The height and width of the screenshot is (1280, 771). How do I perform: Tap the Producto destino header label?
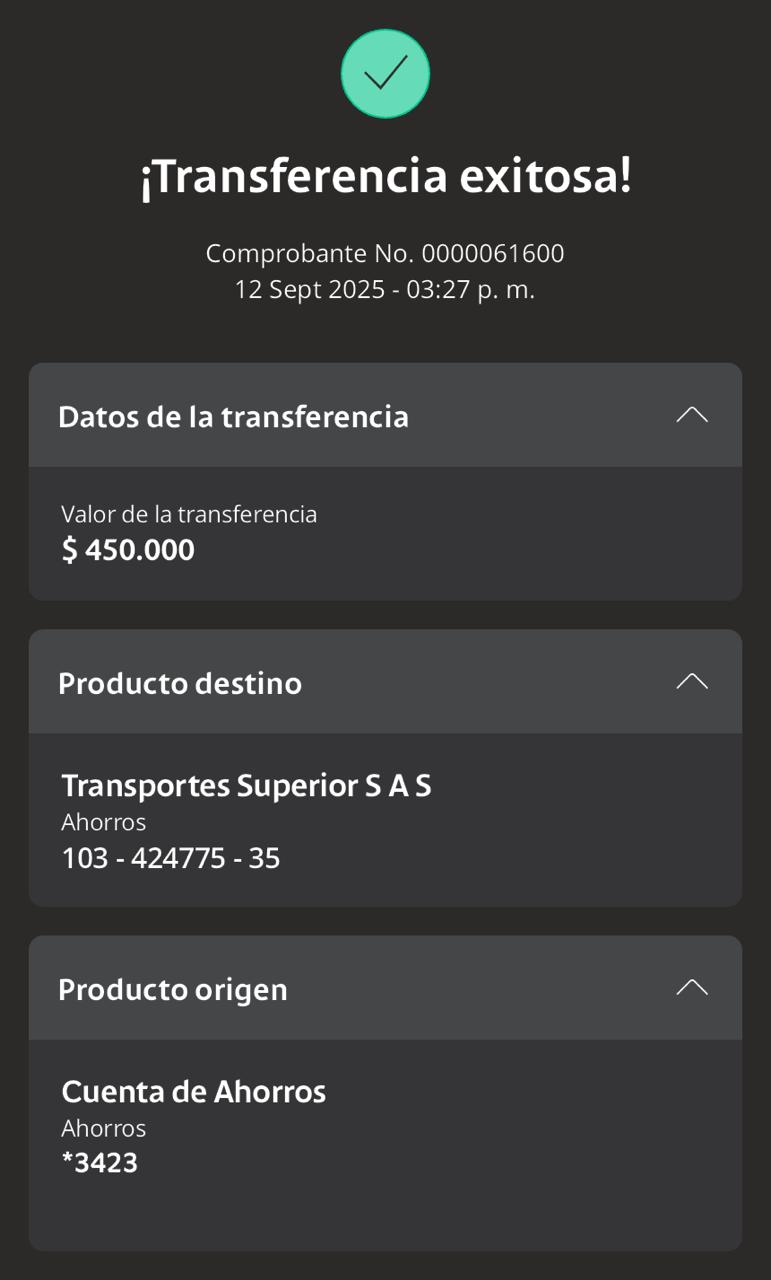click(x=180, y=684)
